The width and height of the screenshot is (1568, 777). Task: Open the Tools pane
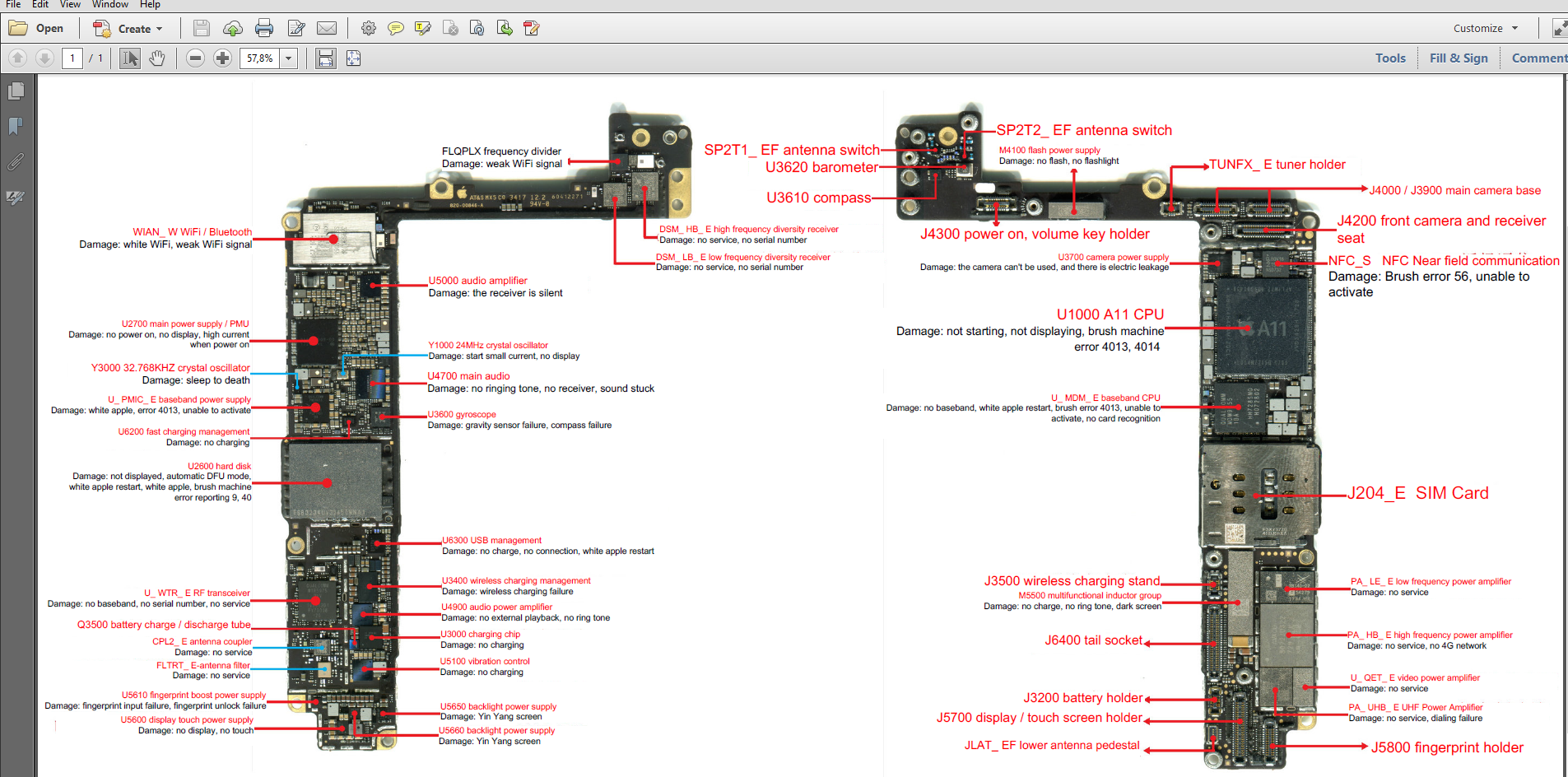[x=1390, y=58]
